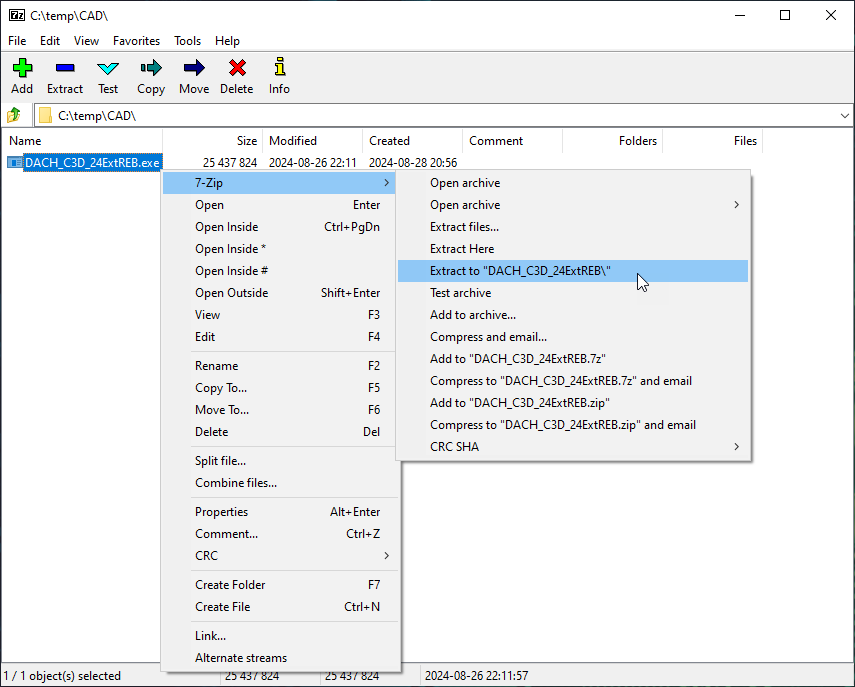Screen dimensions: 855x687
Task: Click the go-up folder icon
Action: (x=13, y=114)
